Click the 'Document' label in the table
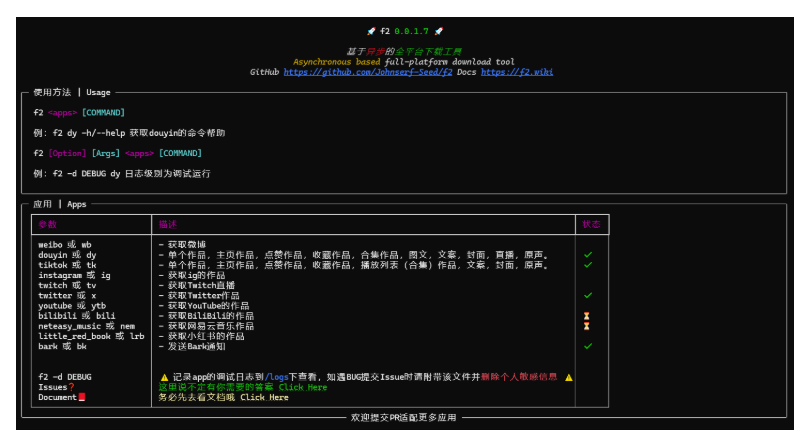Screen dimensions: 805x435 tap(57, 397)
